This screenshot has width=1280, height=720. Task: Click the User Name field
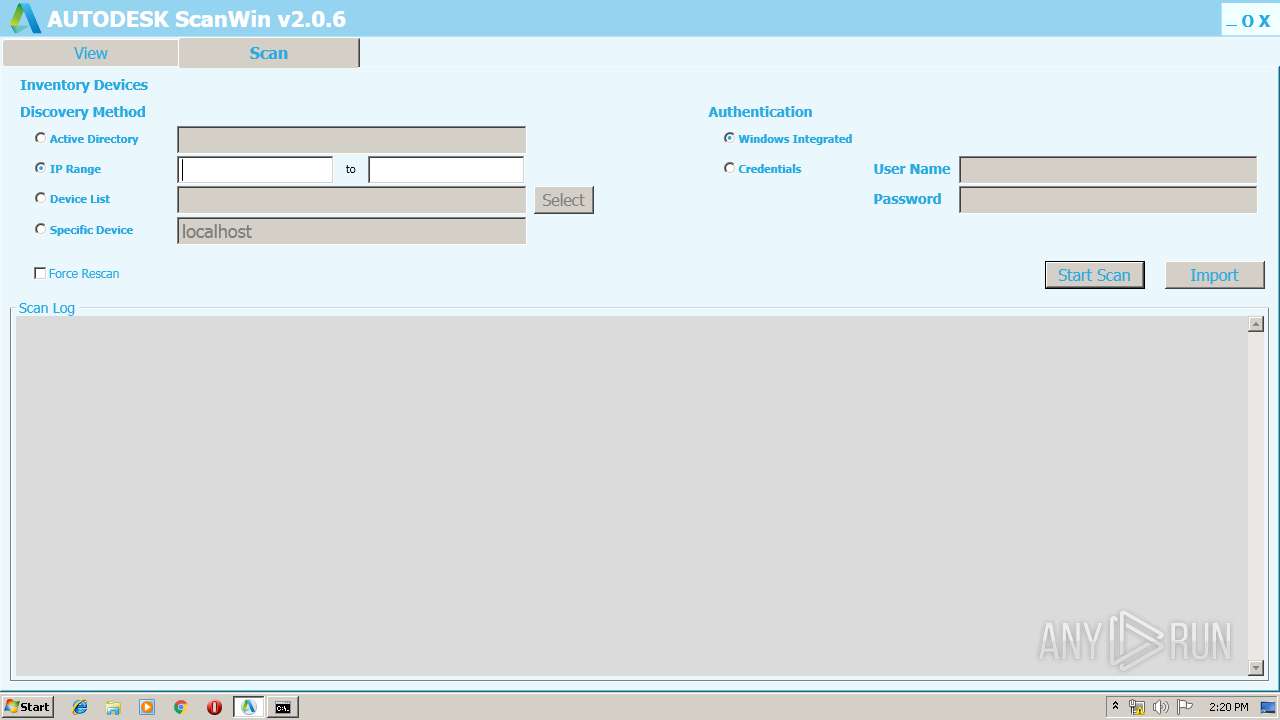1108,170
